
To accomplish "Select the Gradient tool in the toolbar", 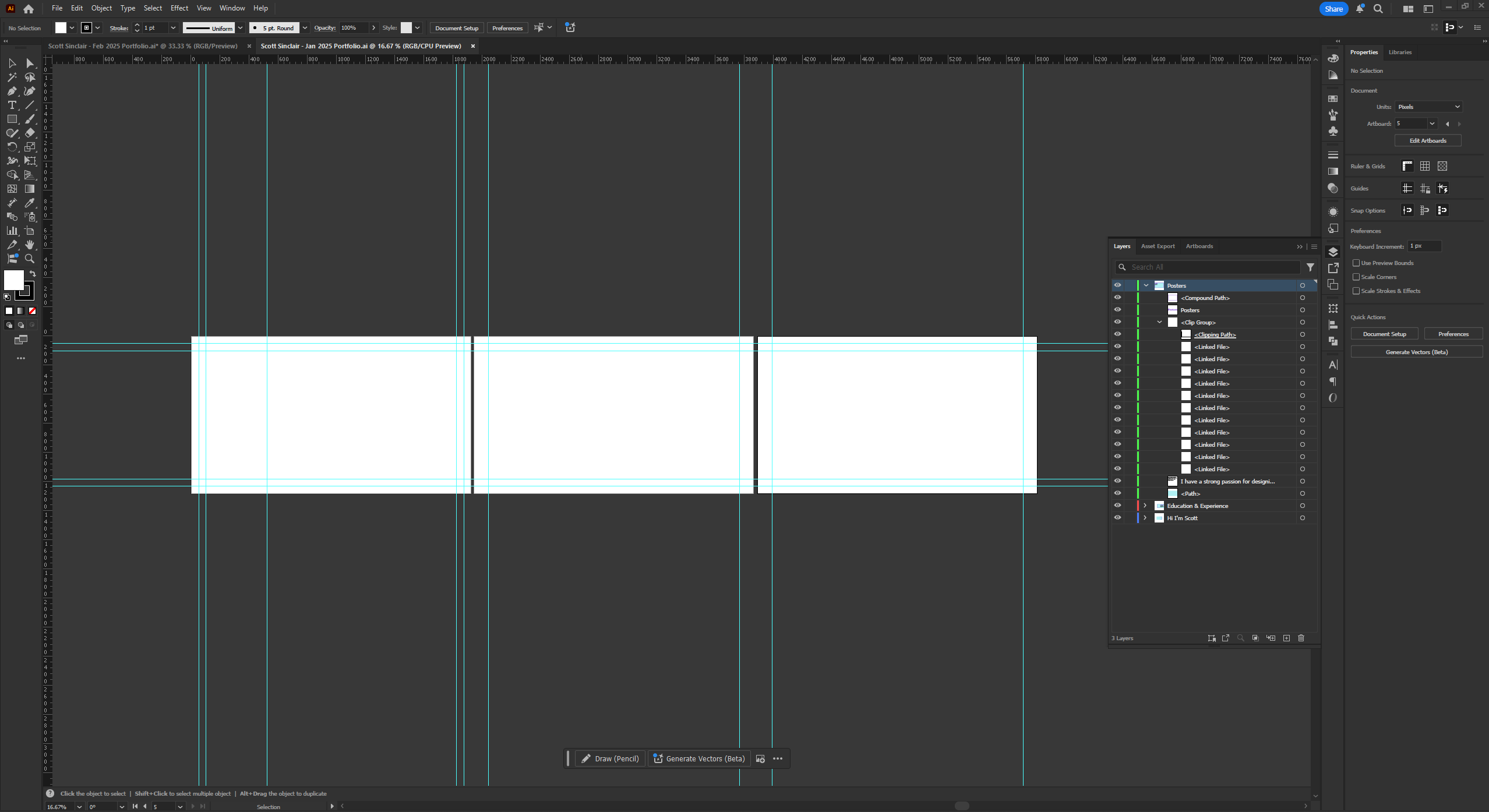I will click(x=29, y=188).
